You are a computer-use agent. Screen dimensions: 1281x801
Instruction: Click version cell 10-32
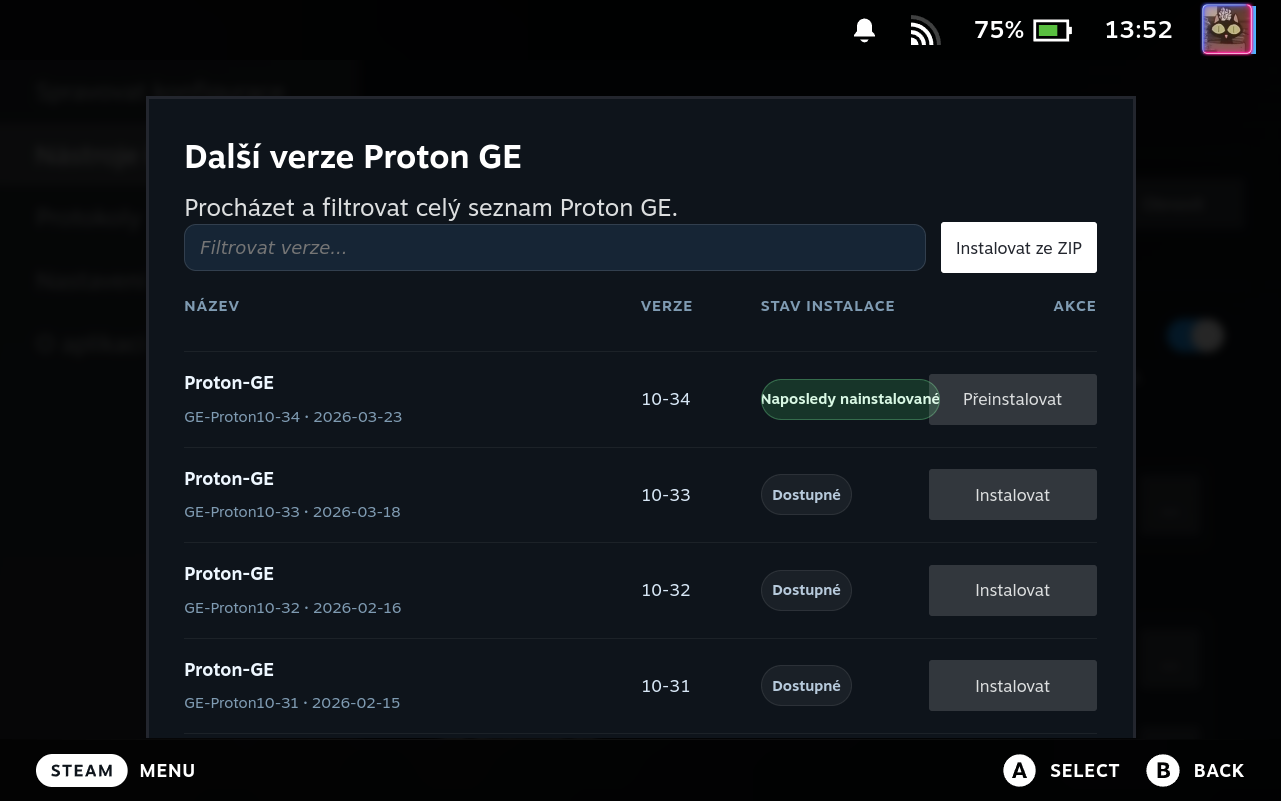(x=666, y=590)
